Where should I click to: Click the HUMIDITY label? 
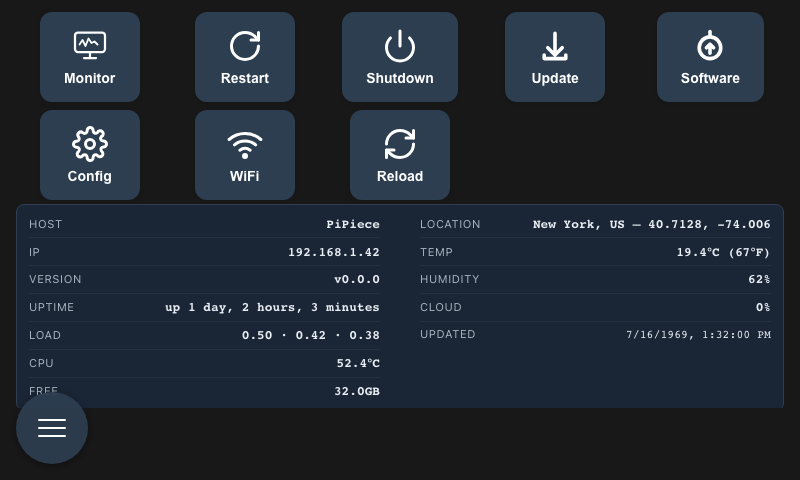point(449,280)
